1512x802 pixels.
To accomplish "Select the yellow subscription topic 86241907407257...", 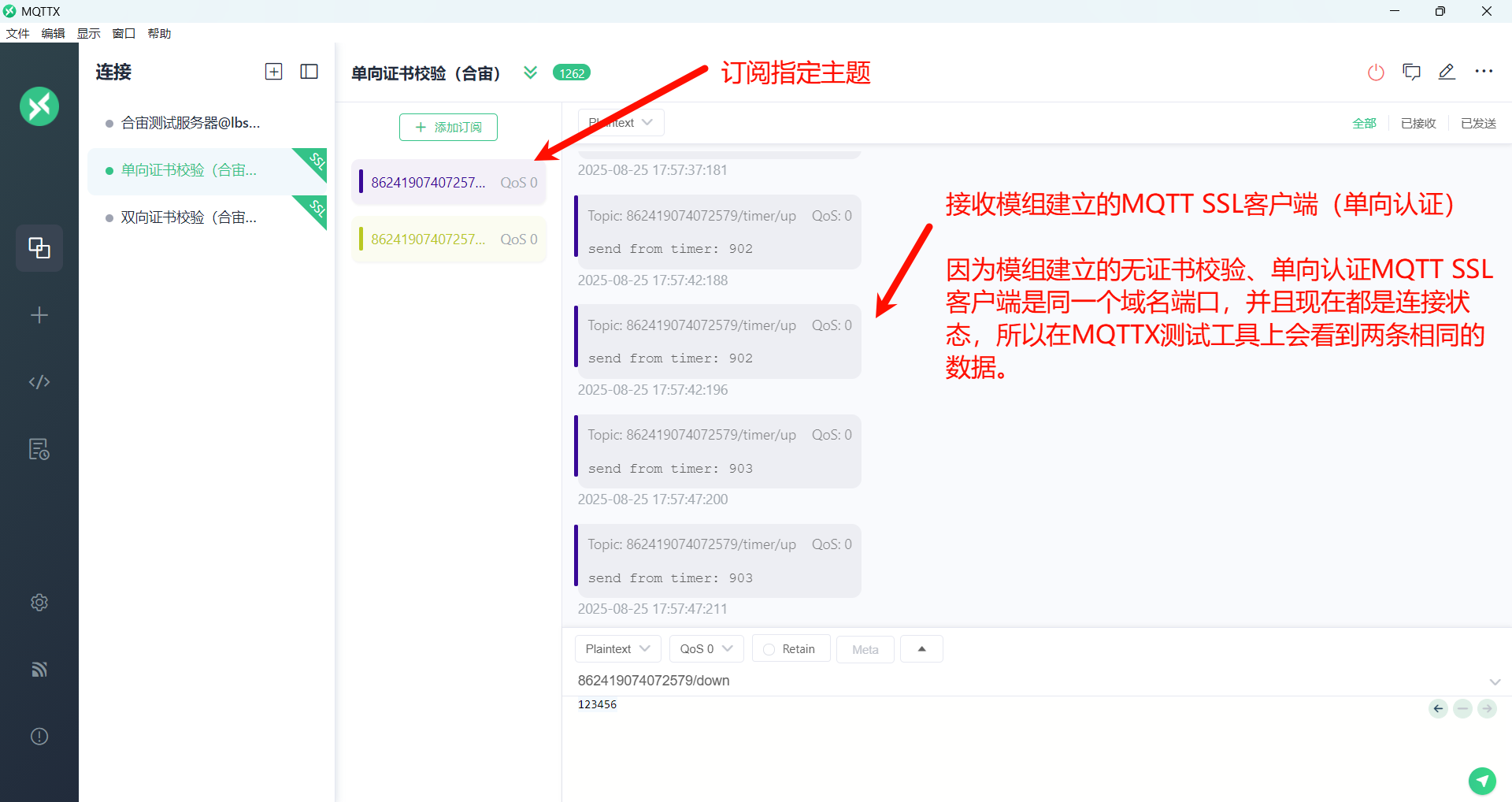I will pyautogui.click(x=449, y=239).
